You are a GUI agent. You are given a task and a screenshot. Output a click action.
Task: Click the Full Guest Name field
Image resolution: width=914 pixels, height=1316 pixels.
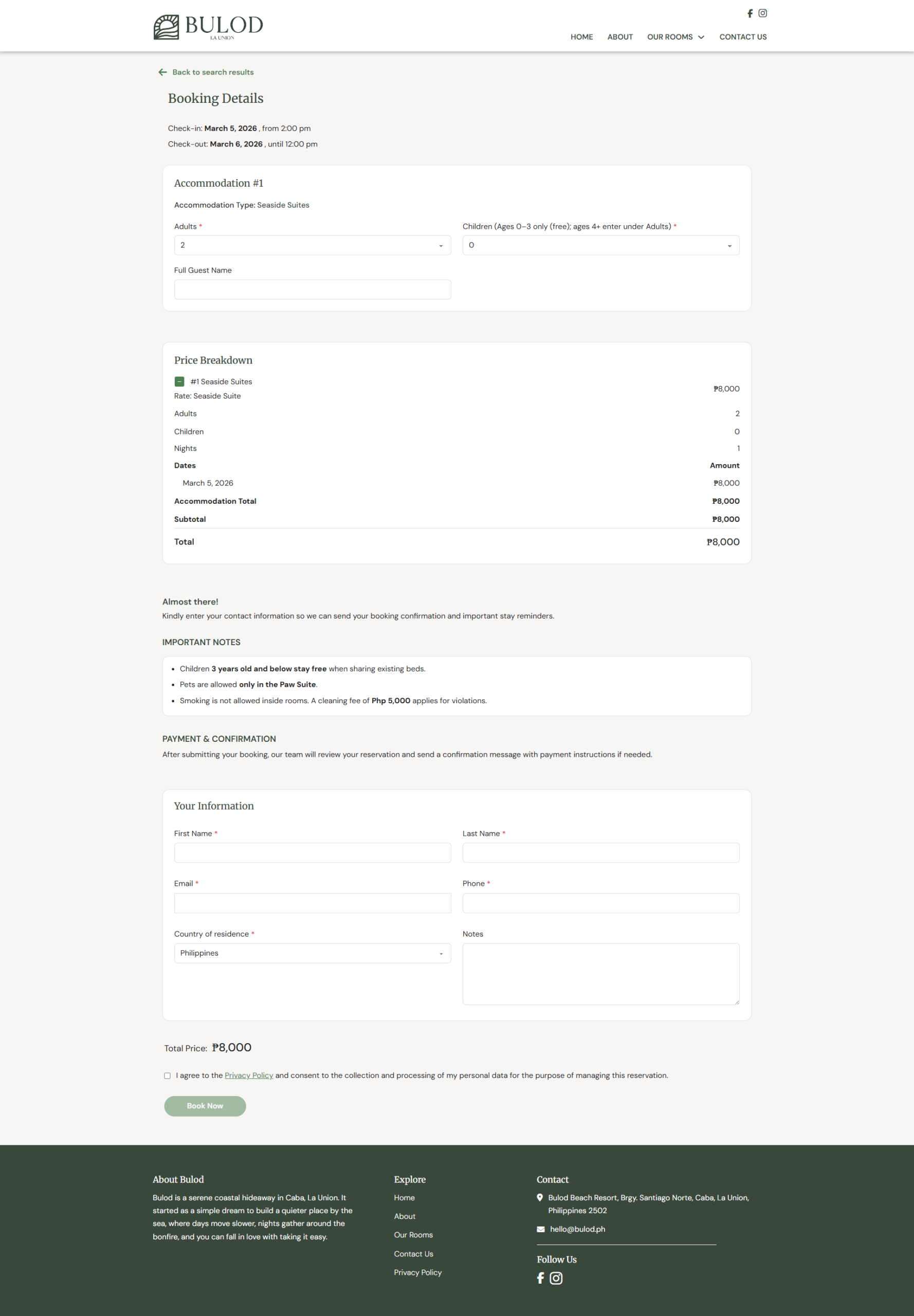click(312, 289)
